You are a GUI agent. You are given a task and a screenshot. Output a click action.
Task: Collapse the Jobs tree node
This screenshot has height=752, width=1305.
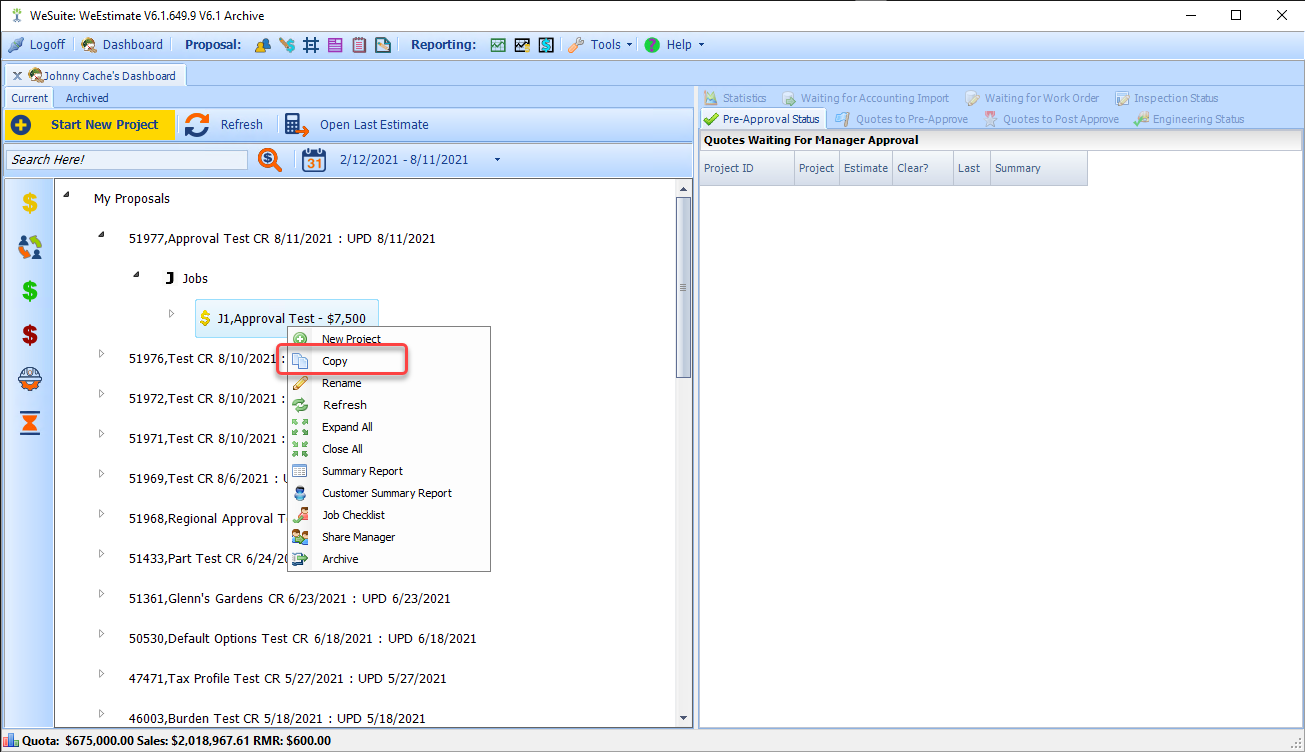point(137,275)
